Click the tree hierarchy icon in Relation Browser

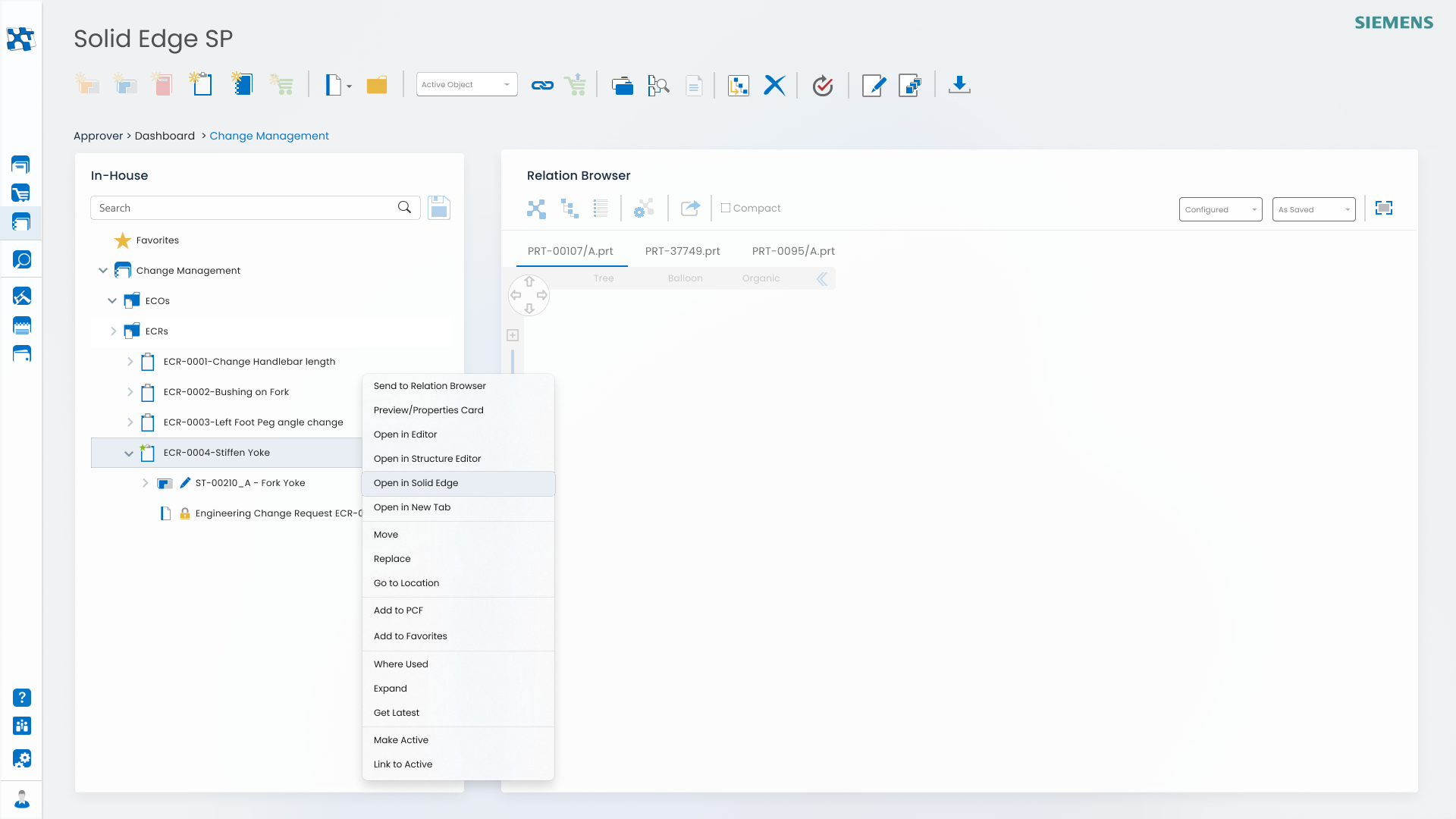click(x=570, y=209)
